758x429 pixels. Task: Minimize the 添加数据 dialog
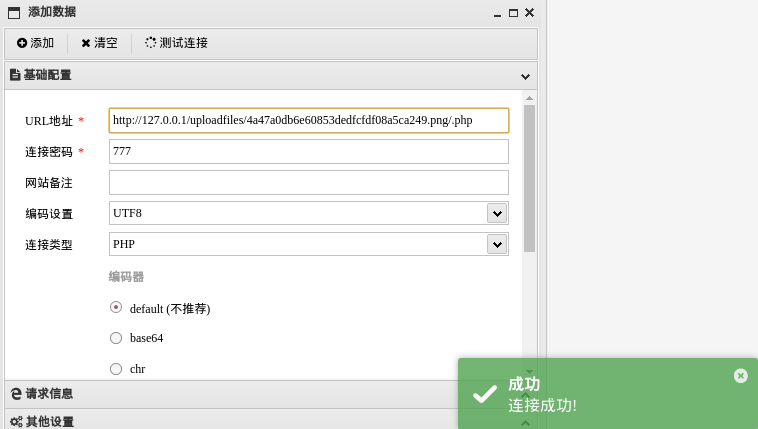click(497, 14)
